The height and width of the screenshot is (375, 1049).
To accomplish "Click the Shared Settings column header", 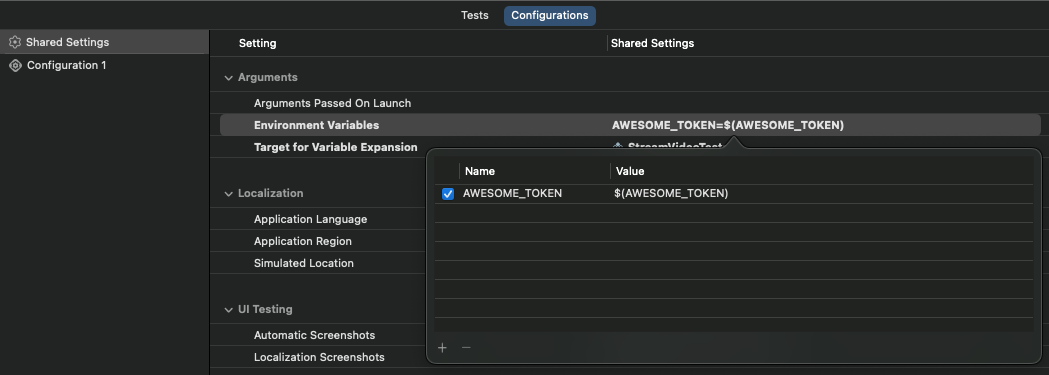I will tap(652, 43).
